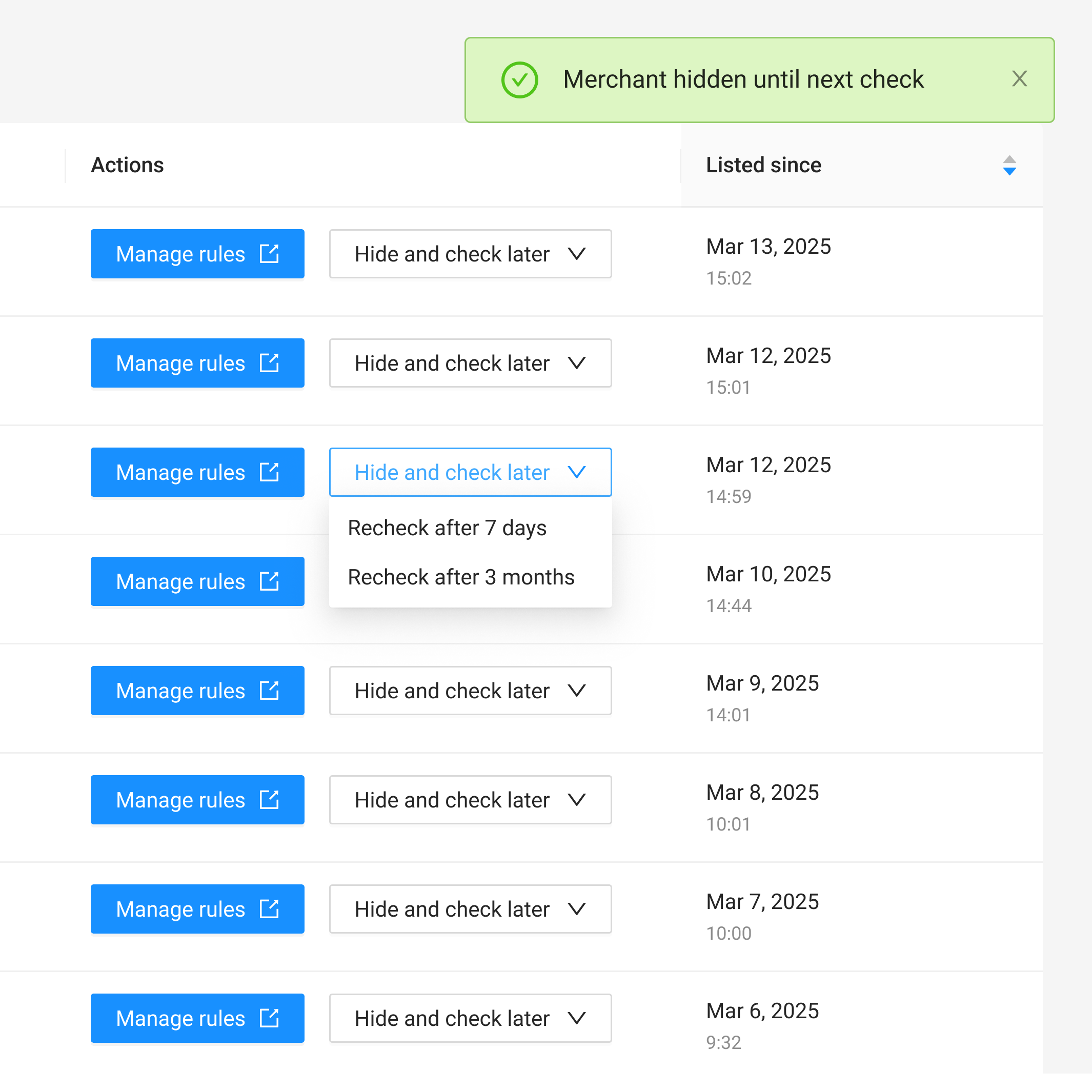Click the Mar 6, 2025 date text
This screenshot has width=1092, height=1092.
tap(762, 1010)
